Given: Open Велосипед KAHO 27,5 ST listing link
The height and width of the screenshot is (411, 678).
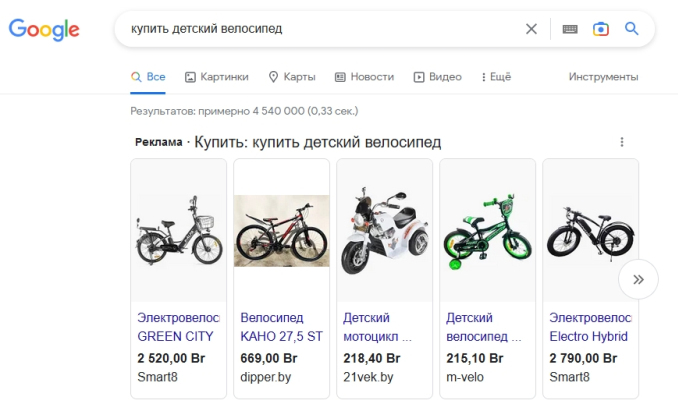Looking at the screenshot, I should point(281,327).
